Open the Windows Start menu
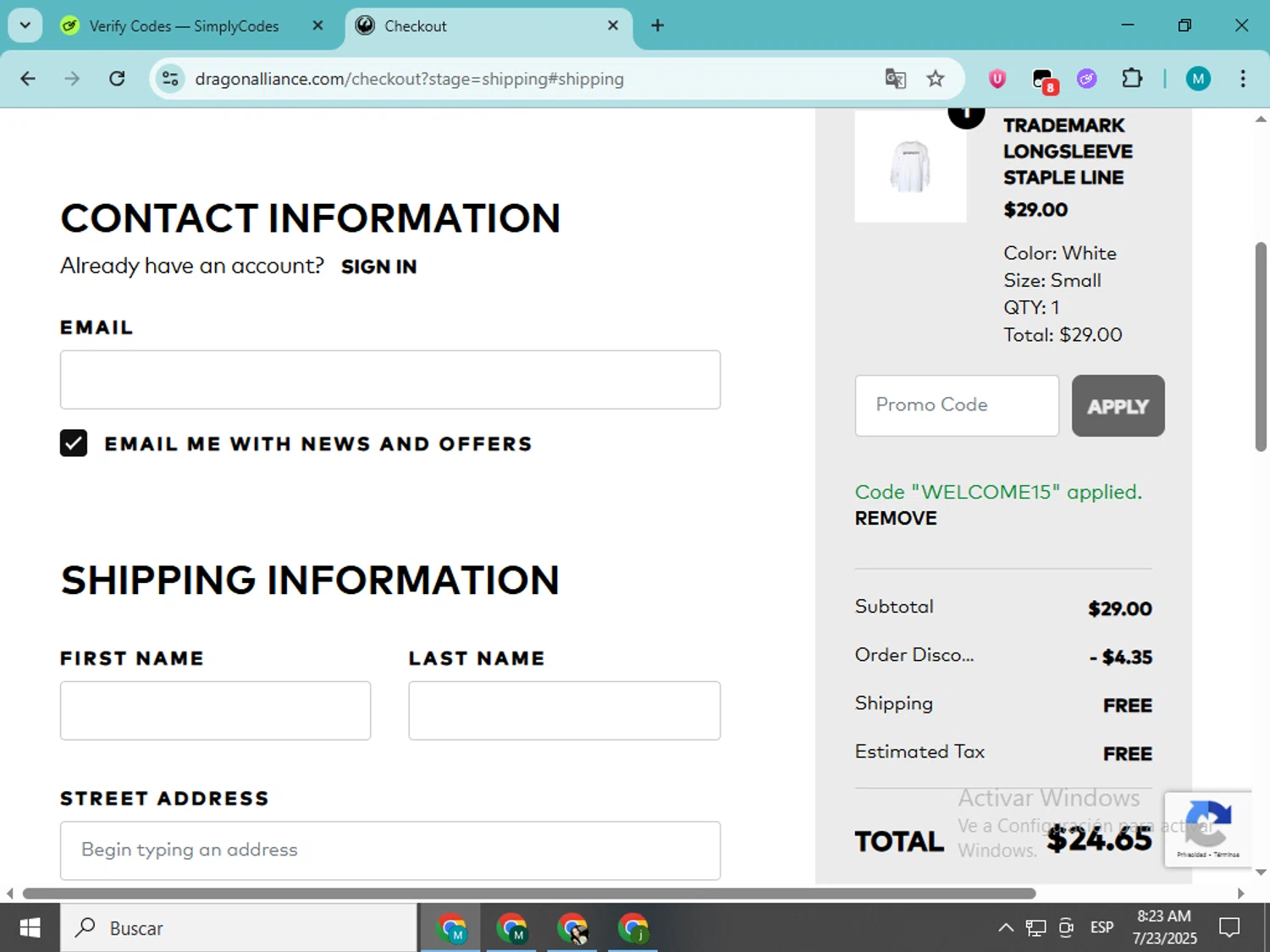This screenshot has height=952, width=1270. tap(30, 928)
